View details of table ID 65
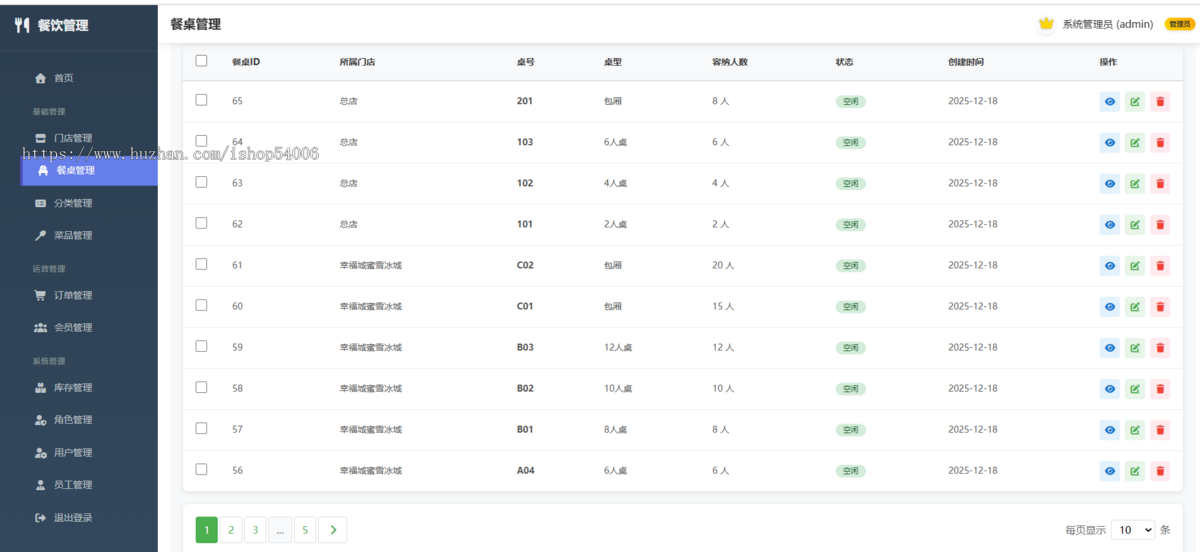The image size is (1200, 552). coord(1109,101)
